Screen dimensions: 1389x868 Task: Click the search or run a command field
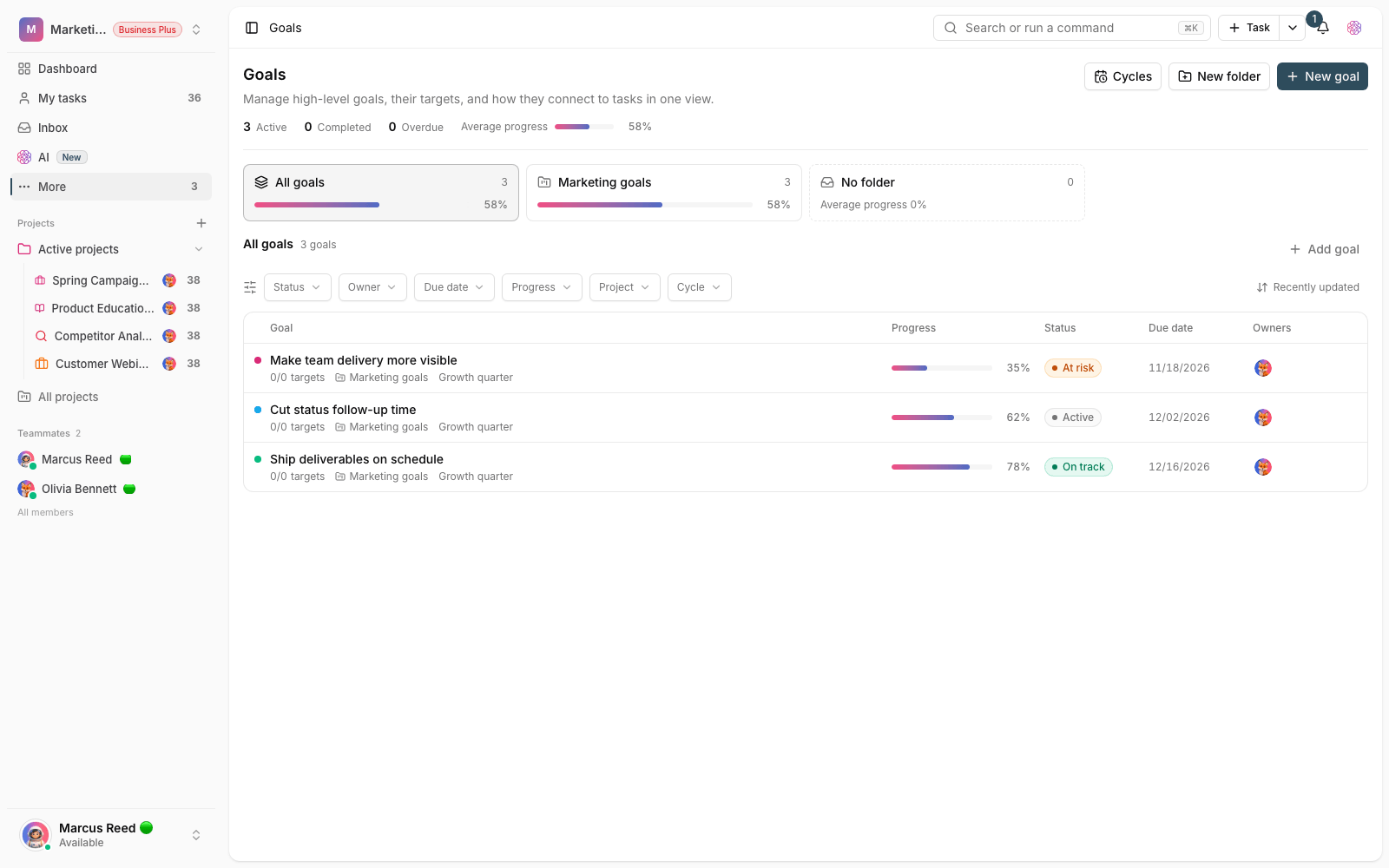coord(1072,28)
